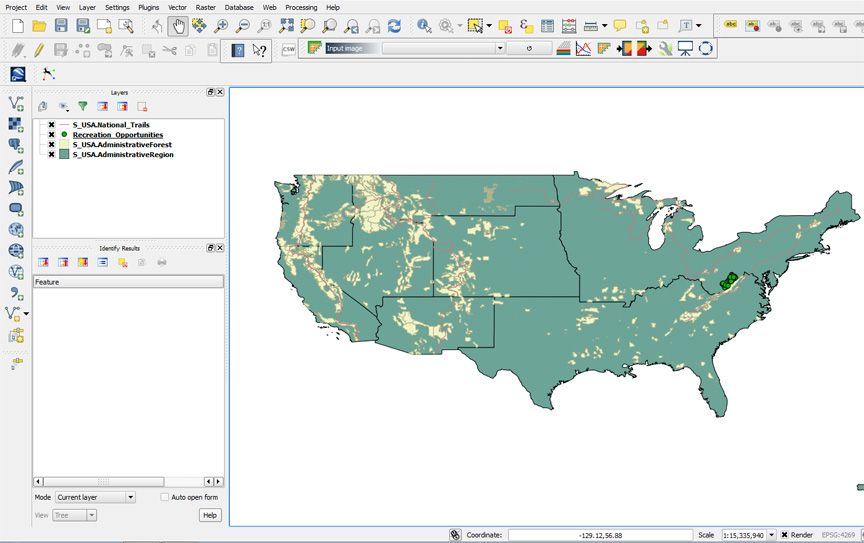Open the View Tree dropdown
This screenshot has height=543, width=864.
(x=74, y=515)
